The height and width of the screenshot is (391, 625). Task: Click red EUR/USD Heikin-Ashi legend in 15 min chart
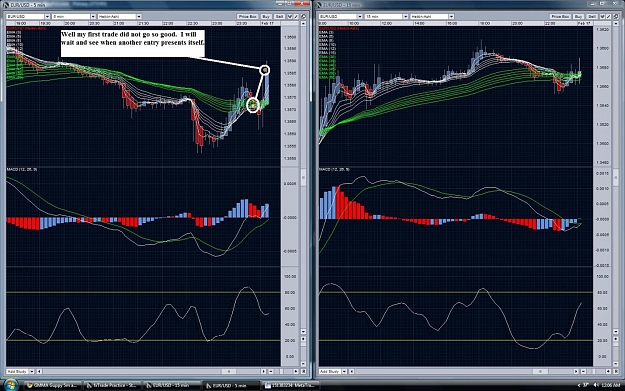(339, 29)
